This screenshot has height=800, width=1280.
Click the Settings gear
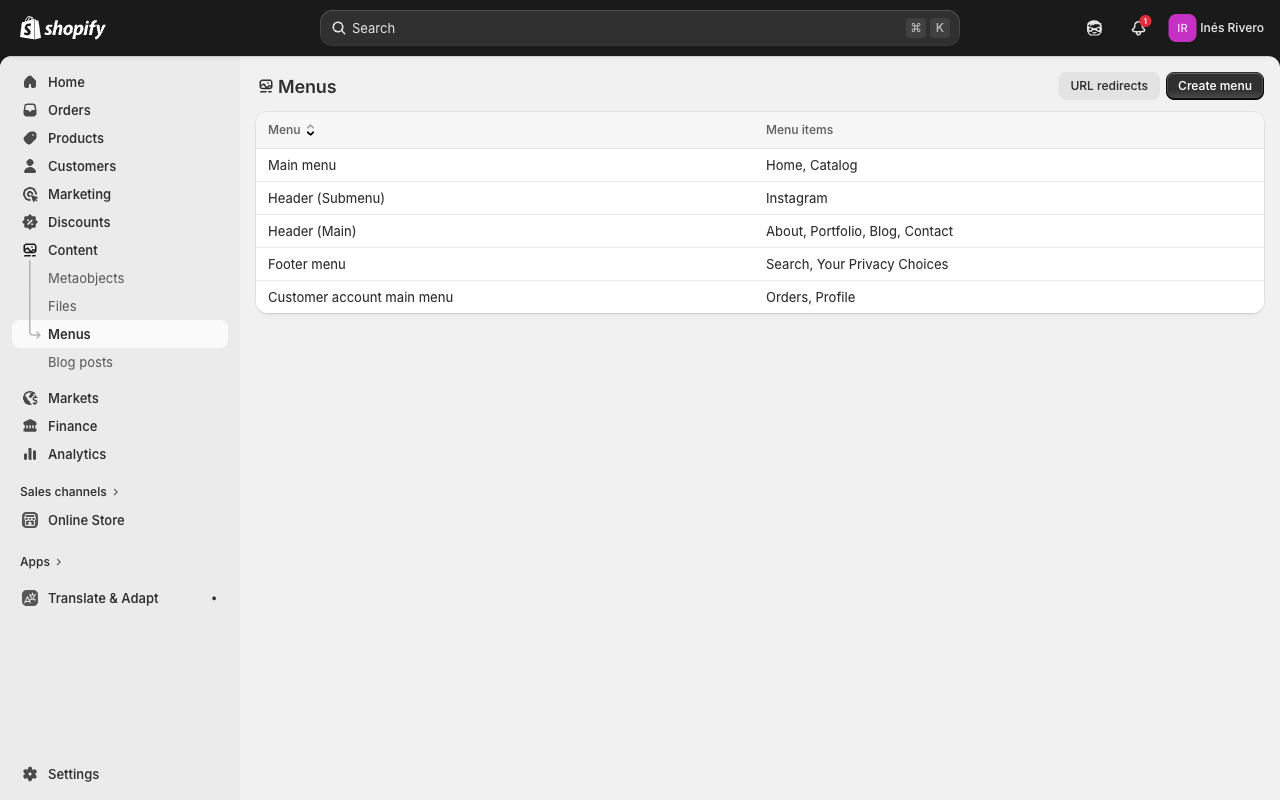30,774
